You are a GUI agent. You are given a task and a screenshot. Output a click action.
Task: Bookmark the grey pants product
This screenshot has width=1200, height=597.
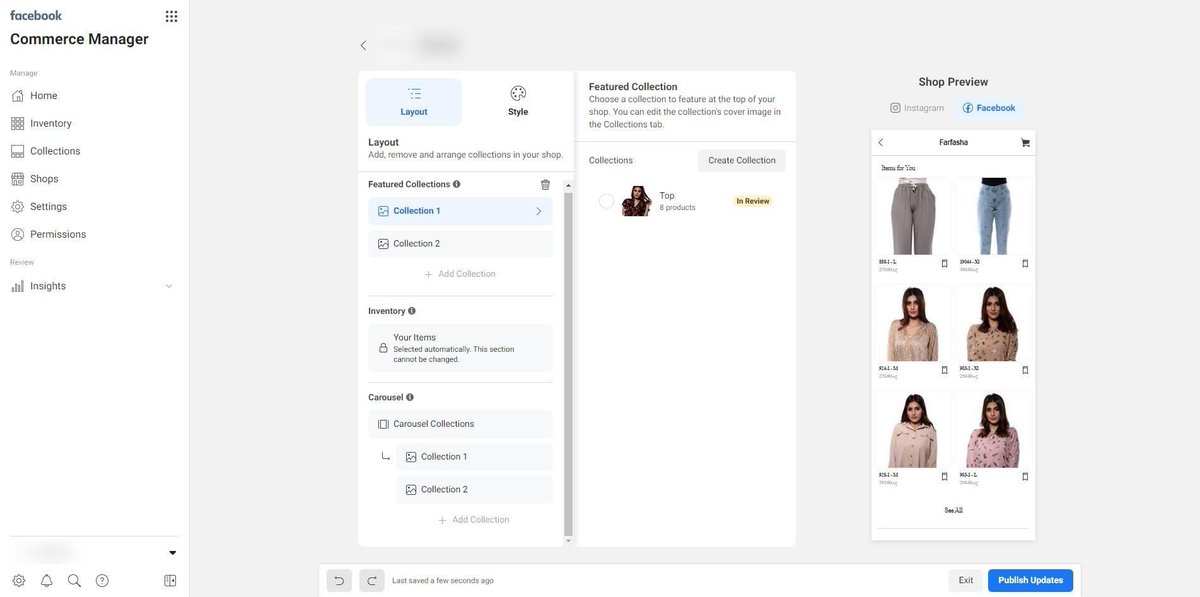click(944, 264)
